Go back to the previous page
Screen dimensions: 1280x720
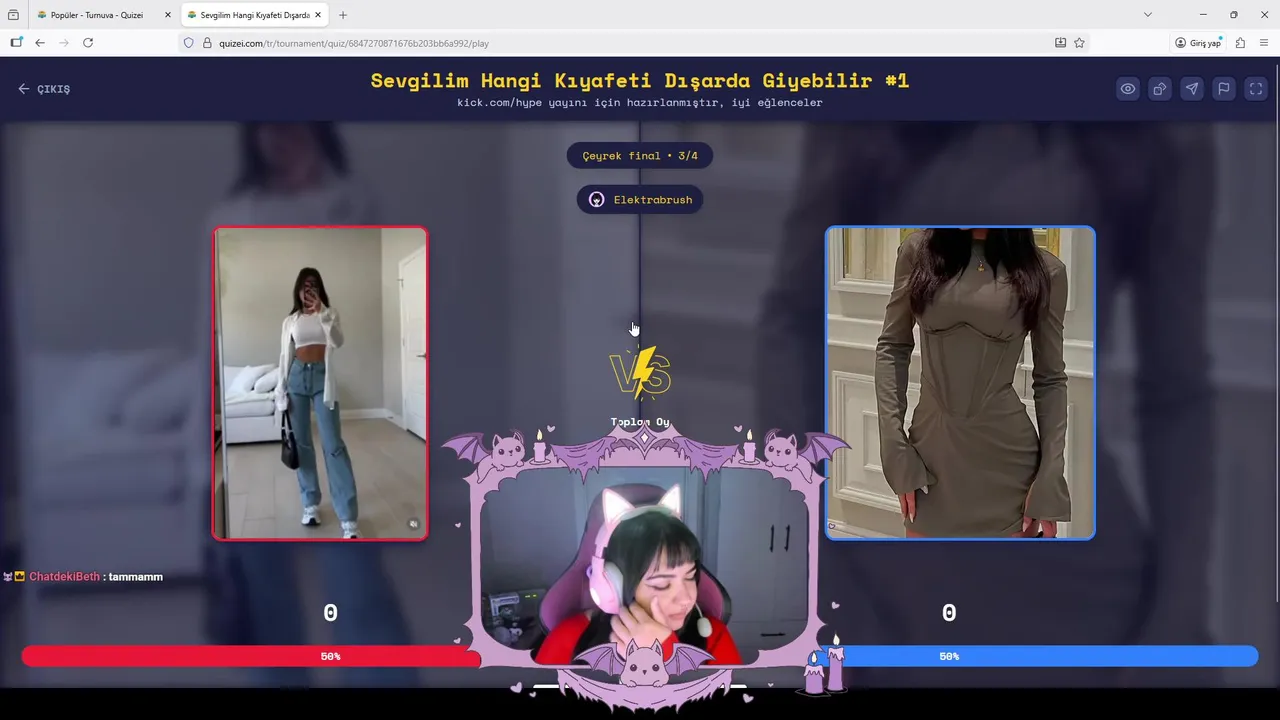(40, 43)
